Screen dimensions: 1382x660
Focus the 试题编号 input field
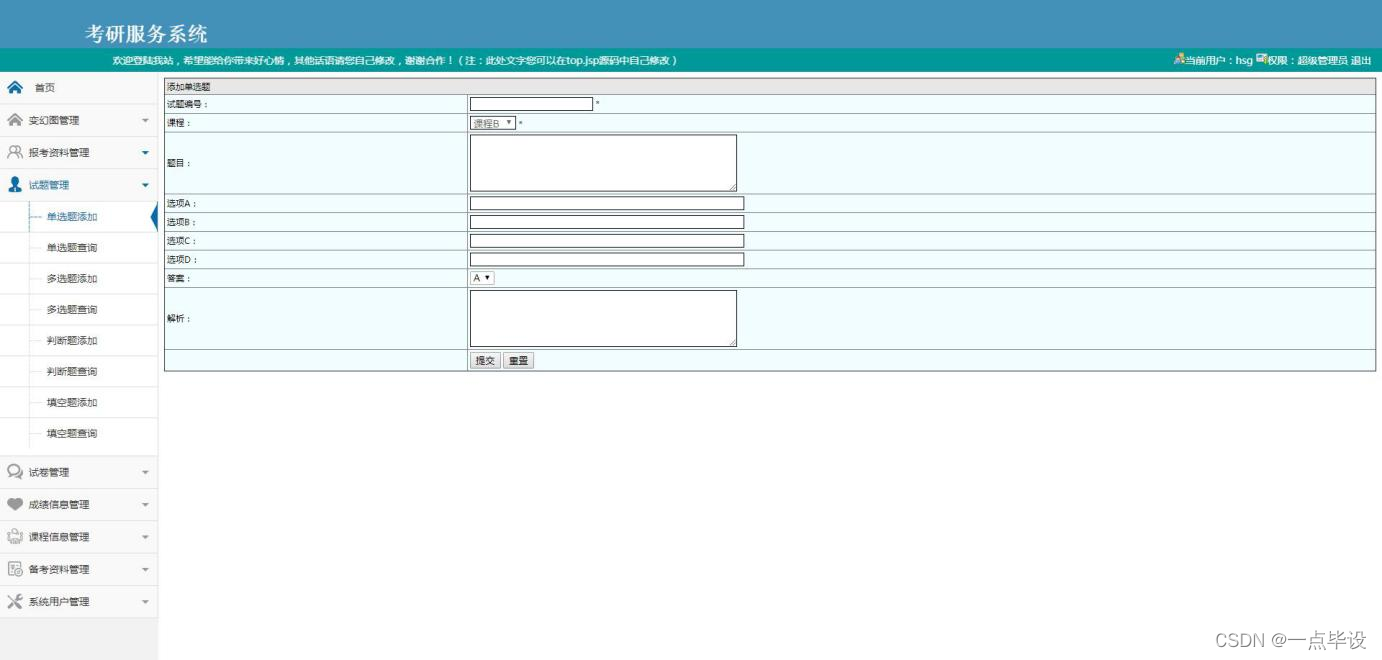pyautogui.click(x=531, y=103)
